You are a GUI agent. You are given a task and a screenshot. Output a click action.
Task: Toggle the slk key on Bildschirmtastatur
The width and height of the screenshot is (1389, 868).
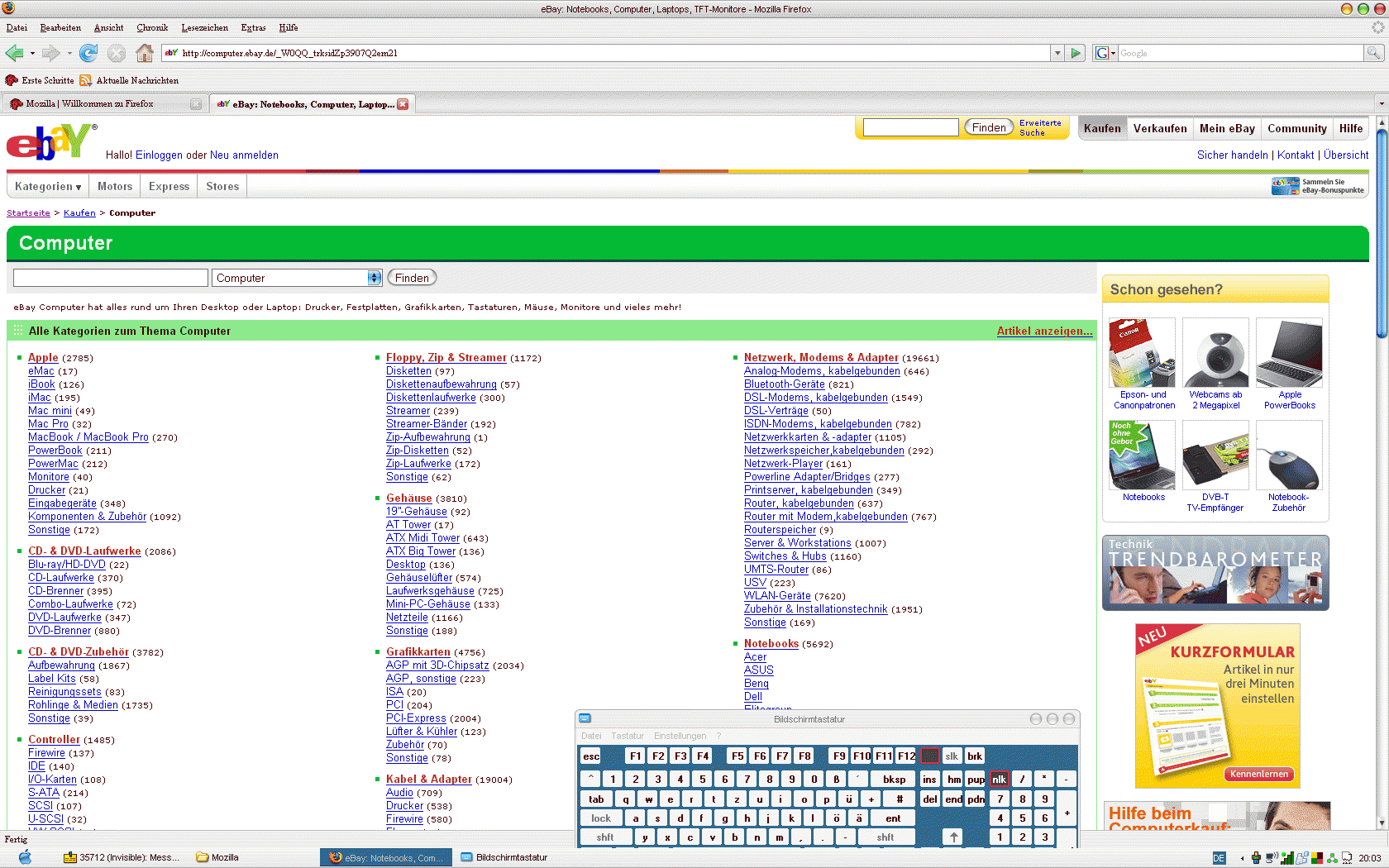click(x=952, y=756)
